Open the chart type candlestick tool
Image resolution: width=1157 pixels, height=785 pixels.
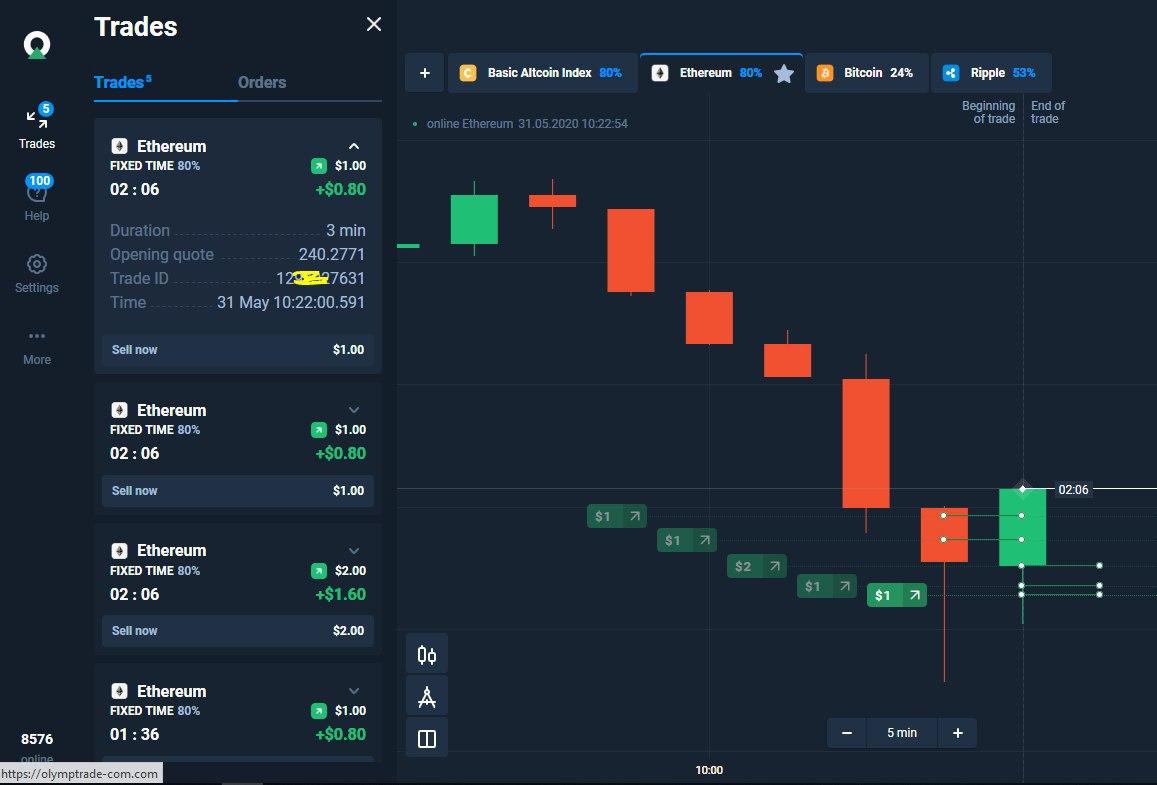coord(426,654)
